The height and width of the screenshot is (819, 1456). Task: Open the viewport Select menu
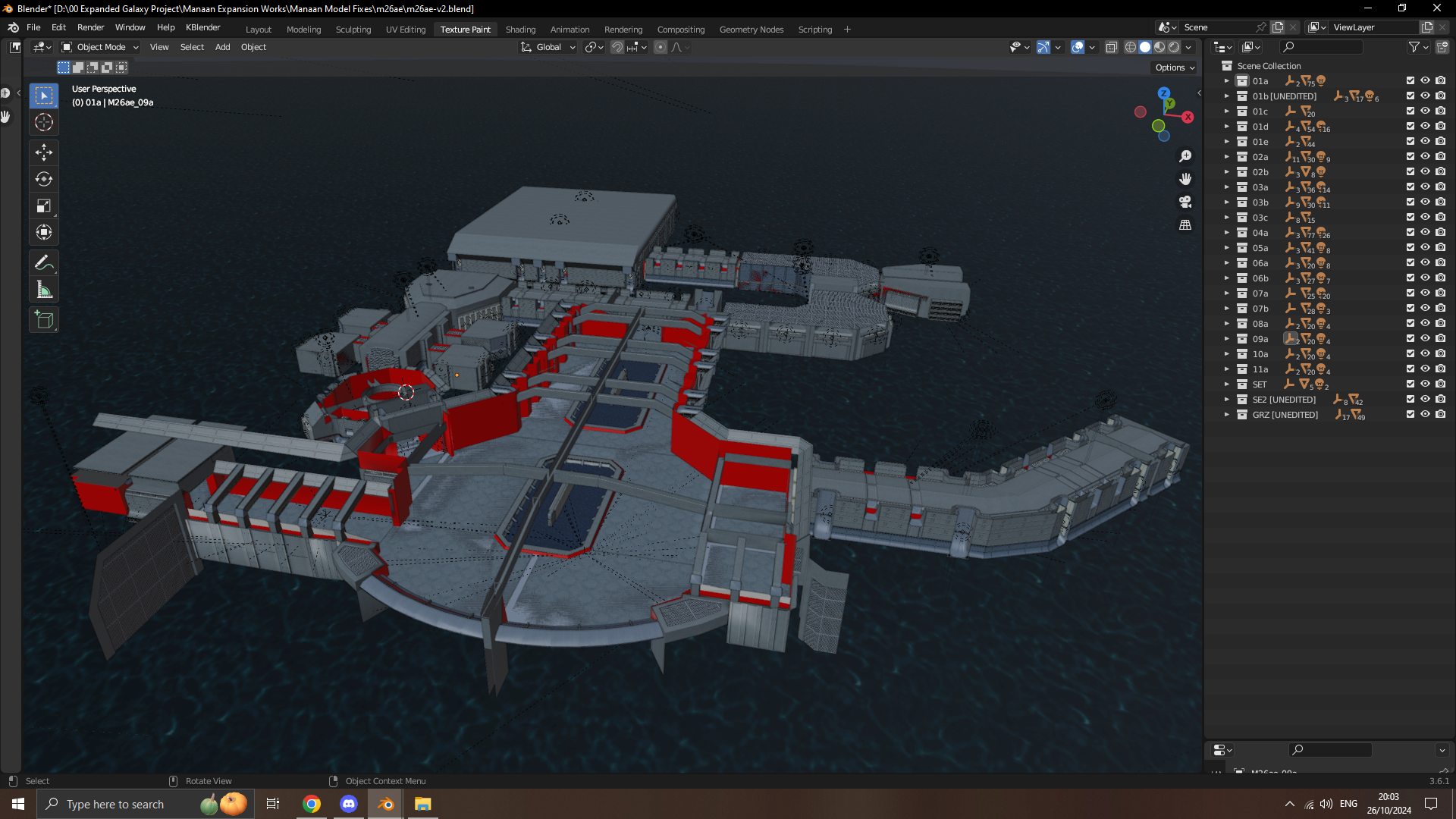192,47
